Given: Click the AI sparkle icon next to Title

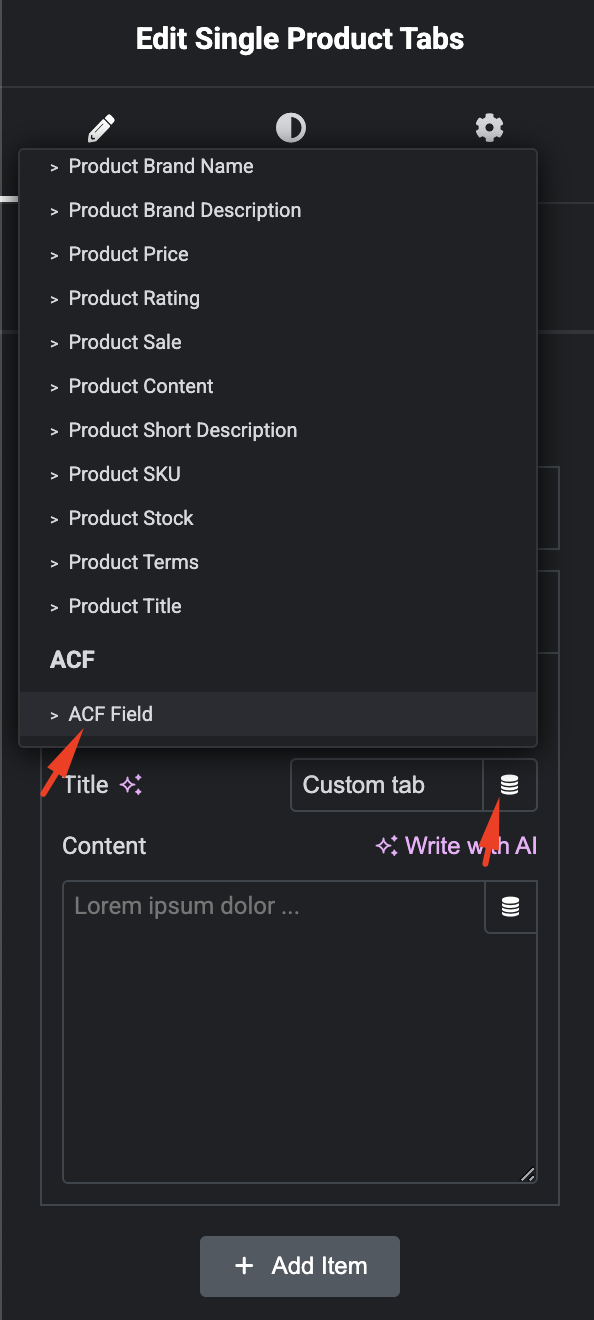Looking at the screenshot, I should tap(131, 785).
